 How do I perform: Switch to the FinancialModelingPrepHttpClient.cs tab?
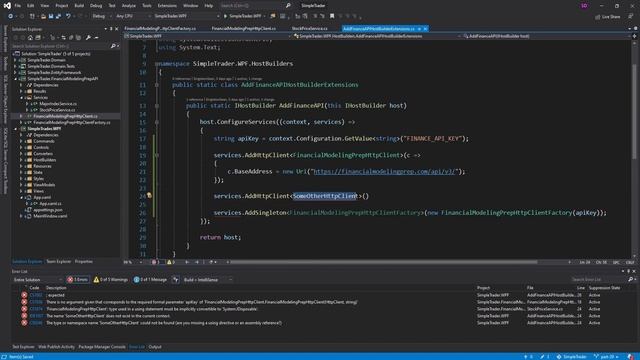coord(244,29)
